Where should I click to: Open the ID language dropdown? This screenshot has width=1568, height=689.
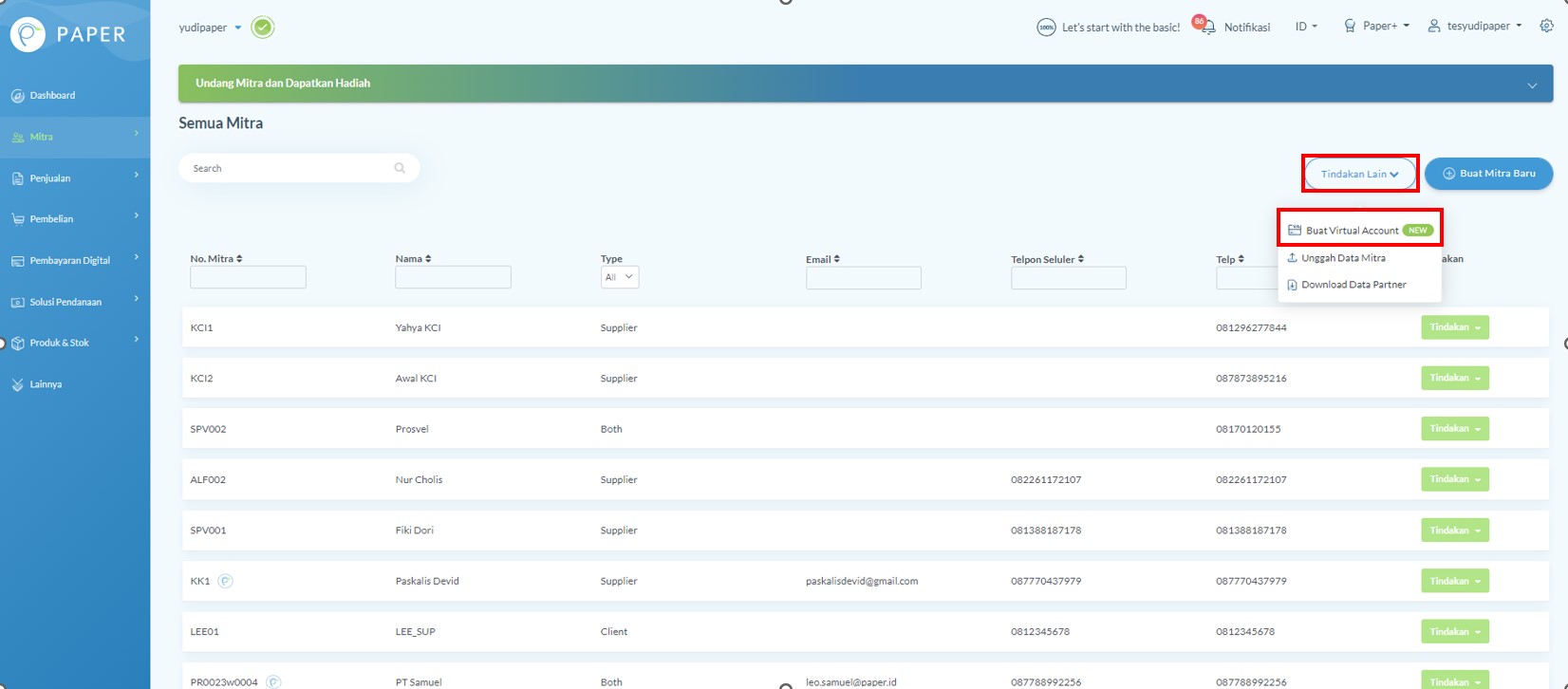point(1306,27)
